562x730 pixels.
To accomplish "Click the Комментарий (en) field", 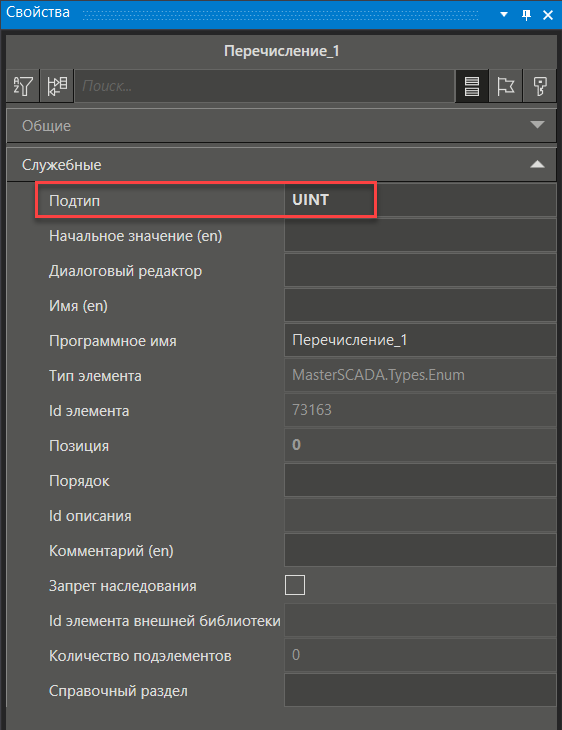I will click(x=420, y=550).
